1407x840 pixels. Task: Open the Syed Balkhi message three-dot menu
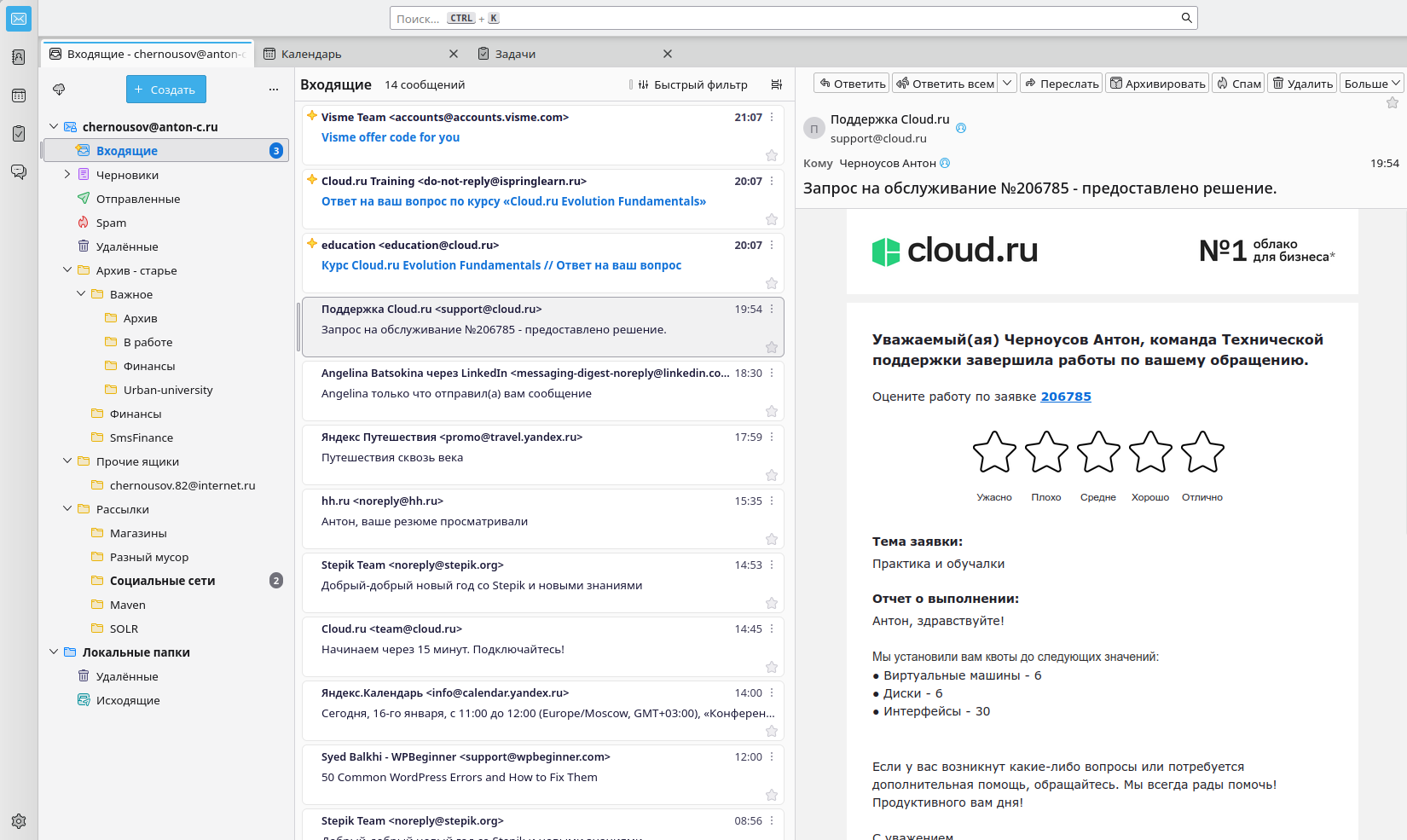tap(772, 756)
